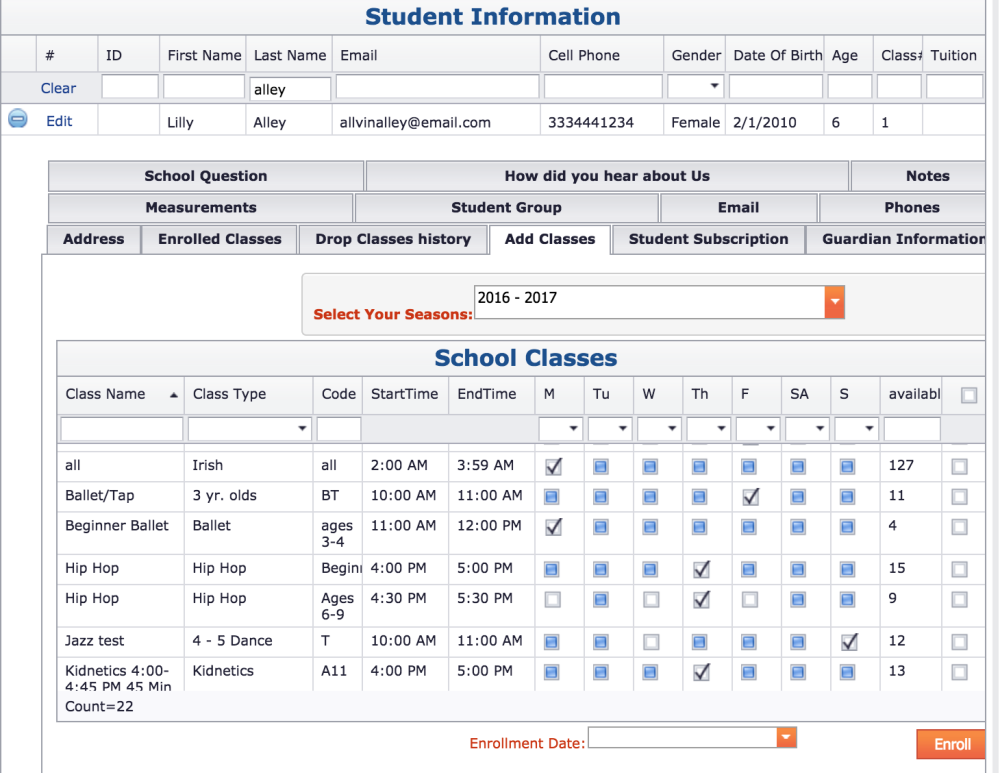
Task: Click the Clear filter link
Action: click(x=58, y=88)
